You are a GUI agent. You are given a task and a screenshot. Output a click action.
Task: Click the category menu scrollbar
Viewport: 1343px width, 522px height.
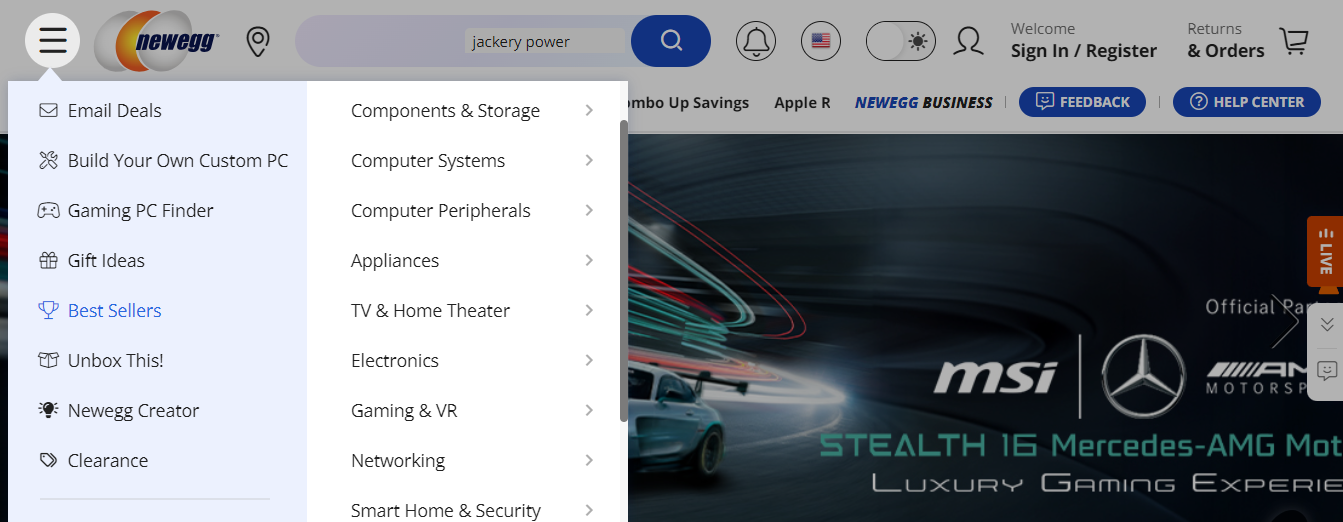pos(624,271)
